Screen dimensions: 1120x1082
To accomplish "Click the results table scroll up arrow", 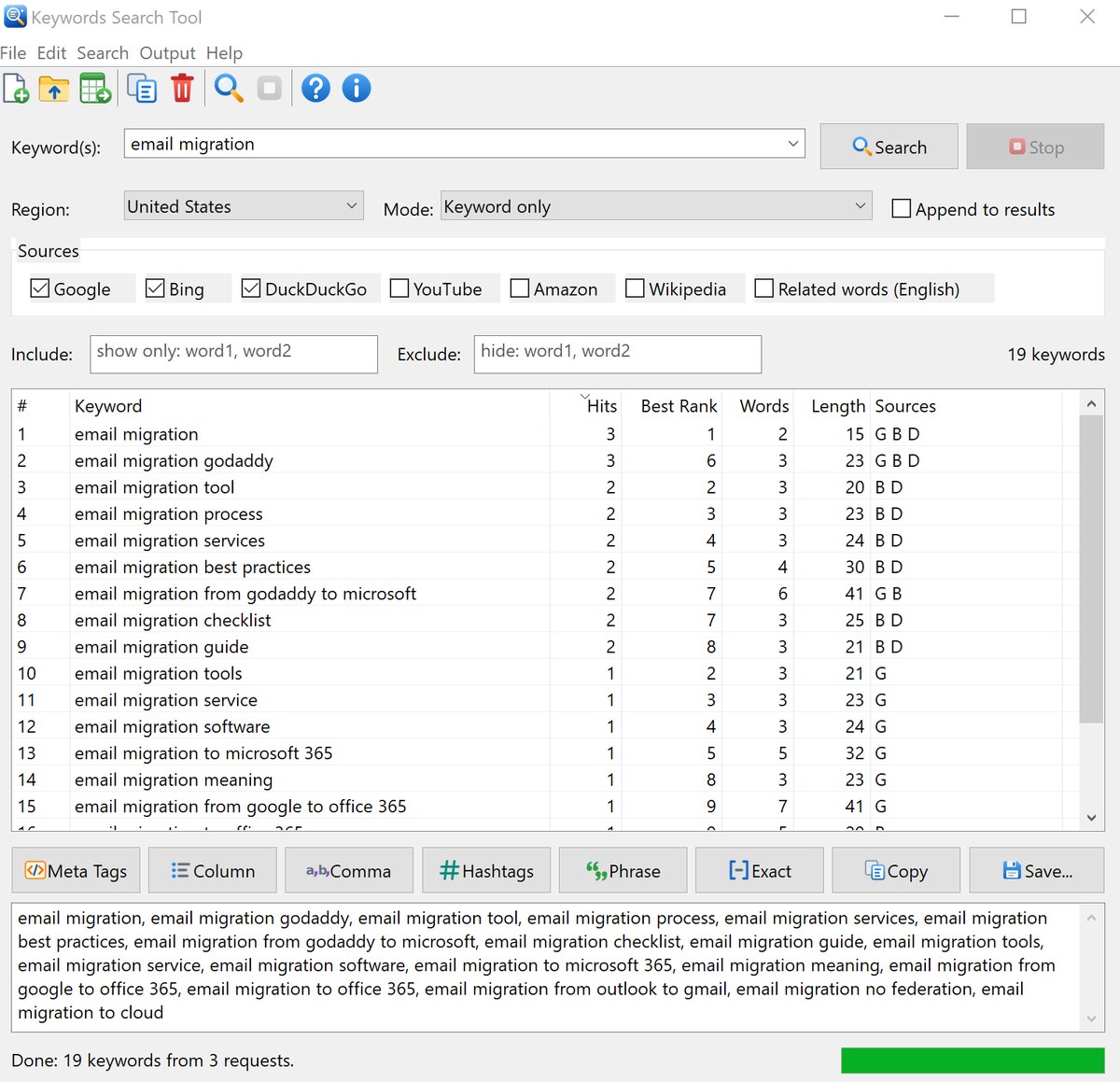I will click(x=1091, y=403).
